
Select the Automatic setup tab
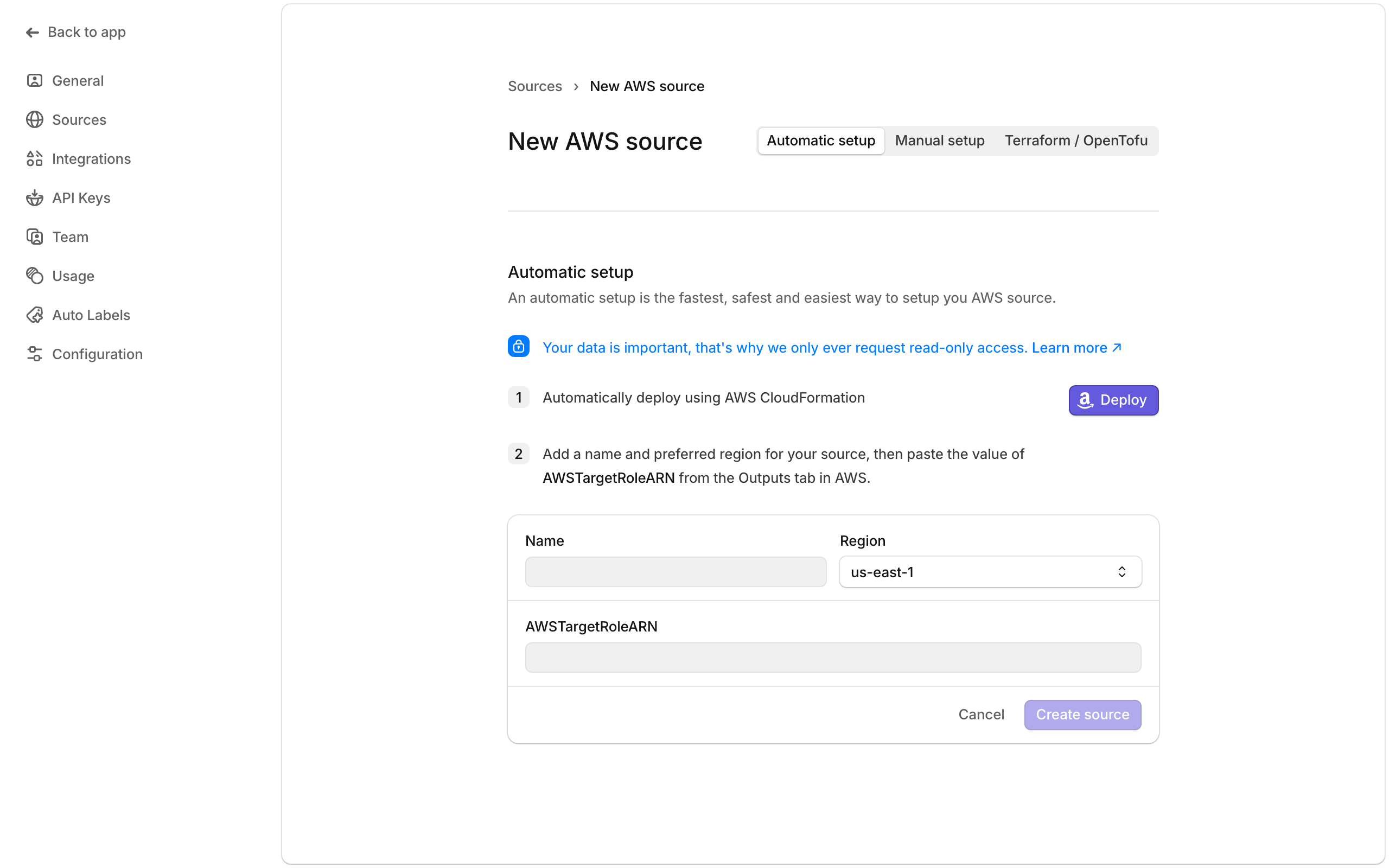(x=820, y=140)
